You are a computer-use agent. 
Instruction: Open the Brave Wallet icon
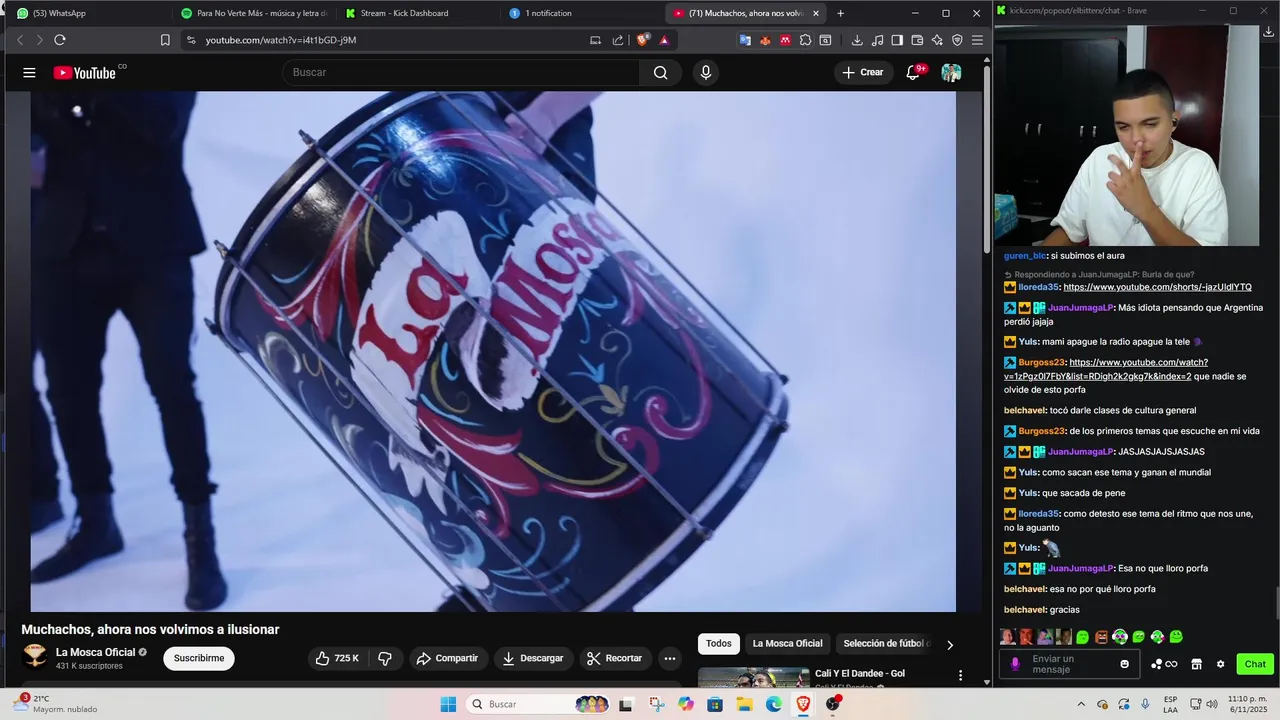coord(917,40)
